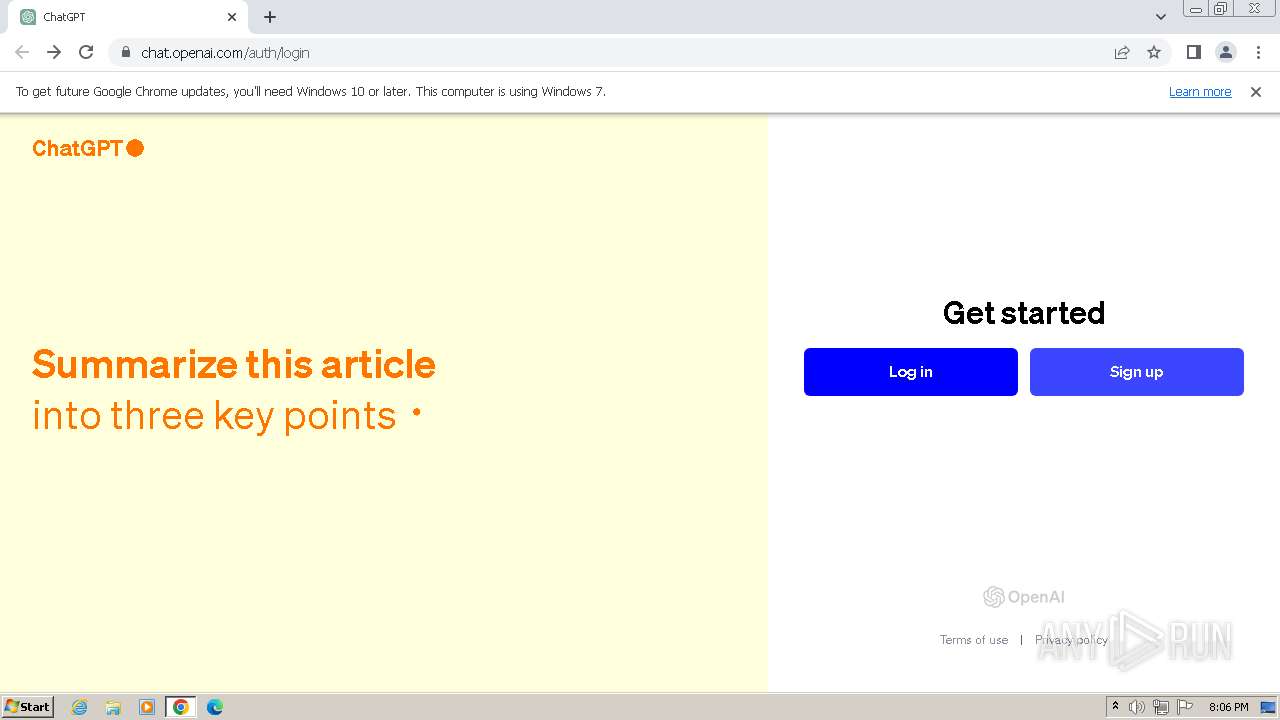Open the Windows Start menu
Image resolution: width=1280 pixels, height=720 pixels.
click(x=27, y=707)
